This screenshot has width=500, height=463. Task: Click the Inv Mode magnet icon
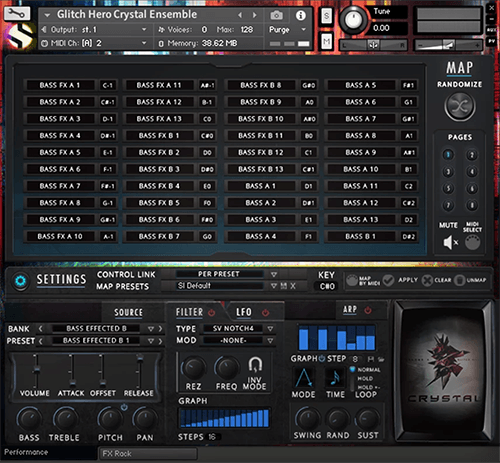click(x=255, y=364)
